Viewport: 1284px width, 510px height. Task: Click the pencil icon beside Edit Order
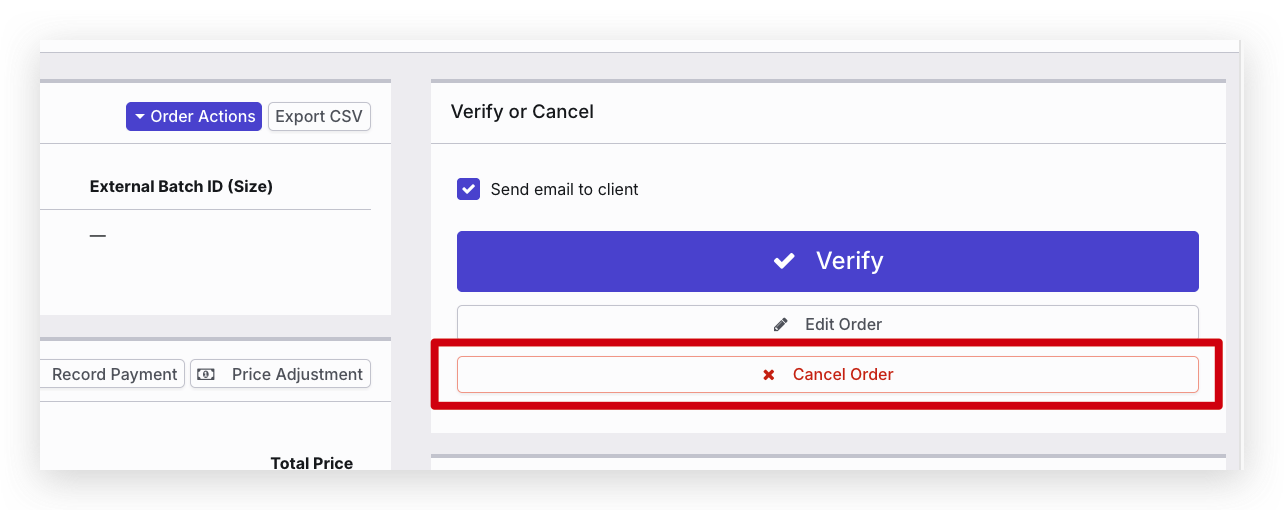[x=781, y=324]
